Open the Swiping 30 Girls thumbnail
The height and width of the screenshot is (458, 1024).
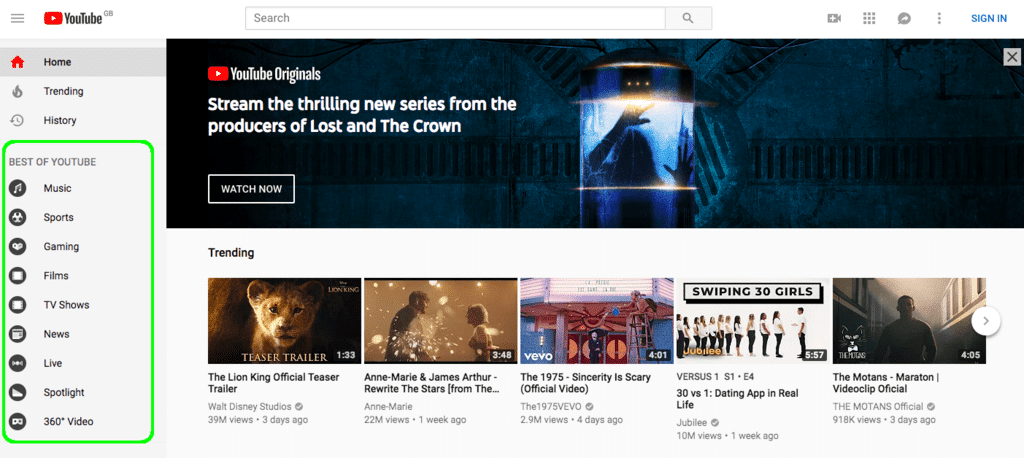753,321
